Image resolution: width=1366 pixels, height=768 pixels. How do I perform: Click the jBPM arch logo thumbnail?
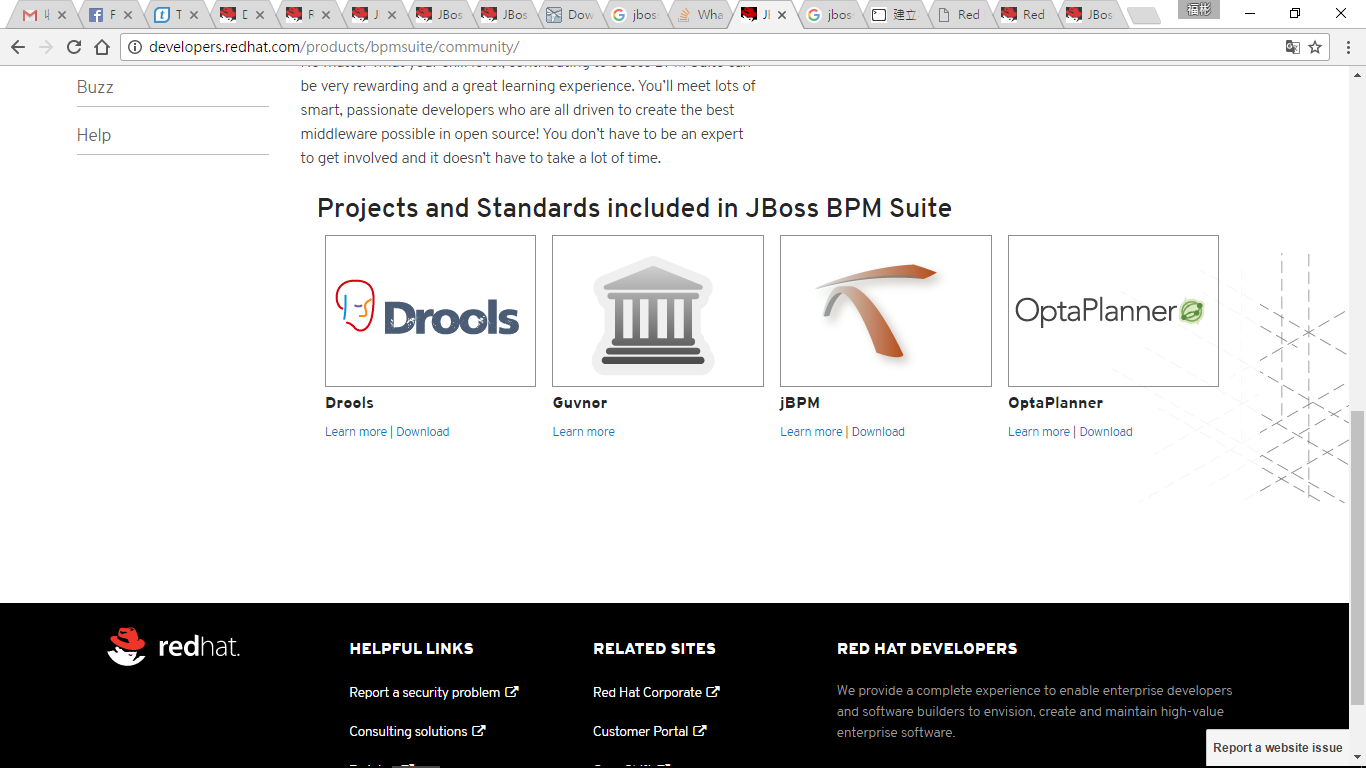[x=886, y=311]
